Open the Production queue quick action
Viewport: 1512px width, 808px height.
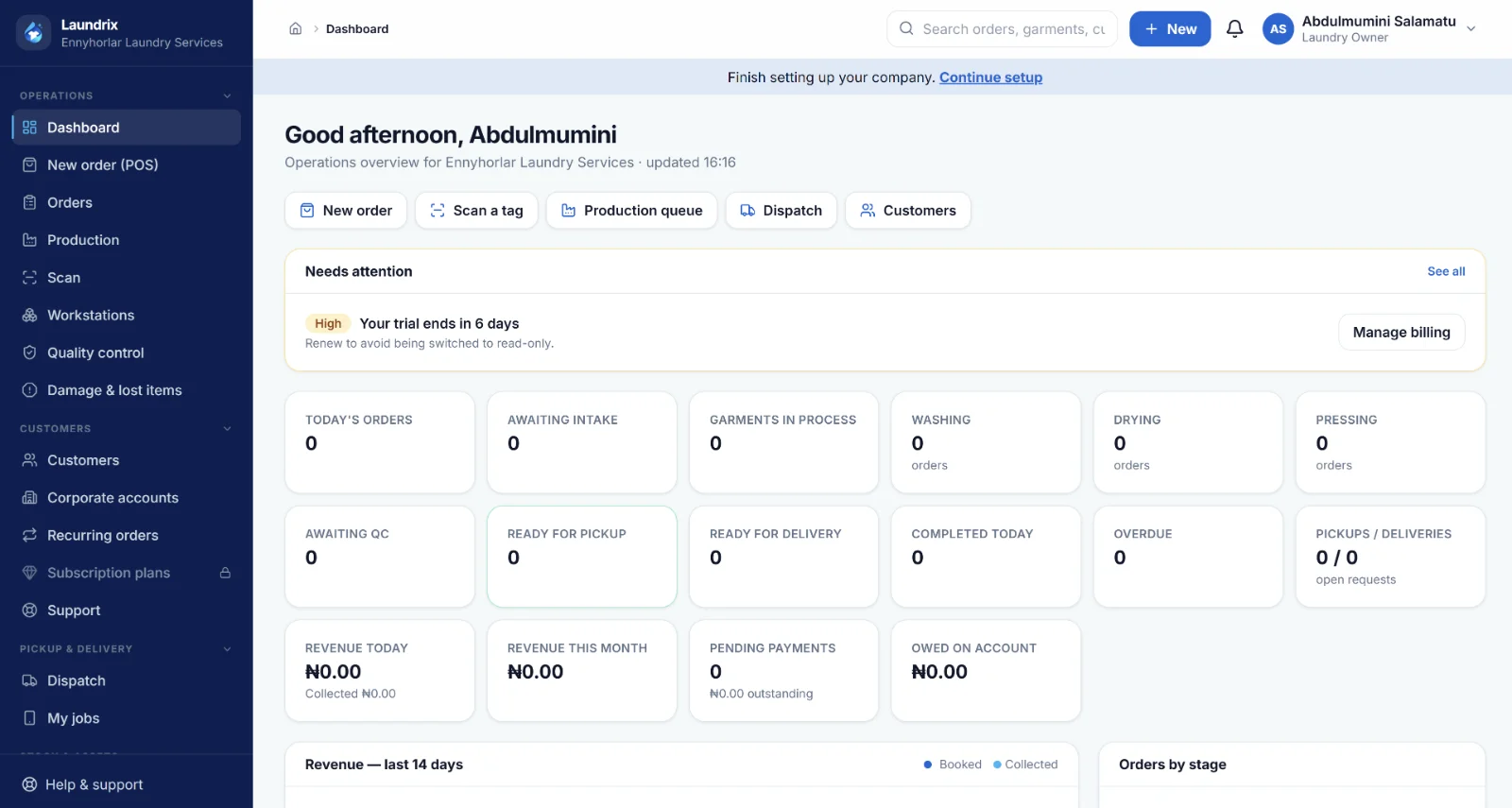(631, 211)
